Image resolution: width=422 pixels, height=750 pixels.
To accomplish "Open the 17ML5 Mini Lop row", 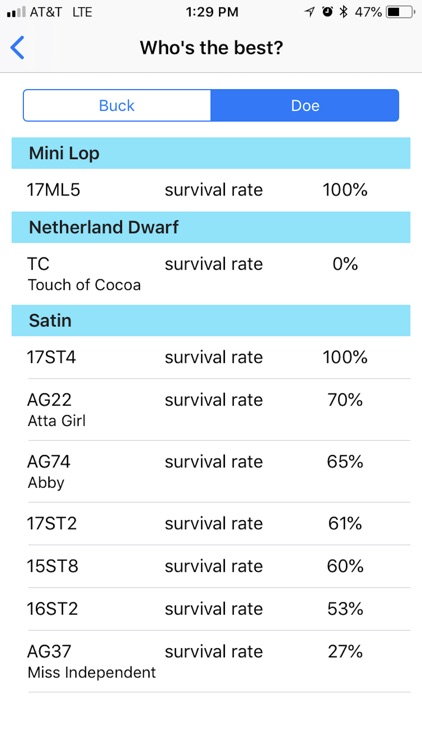I will tap(211, 190).
